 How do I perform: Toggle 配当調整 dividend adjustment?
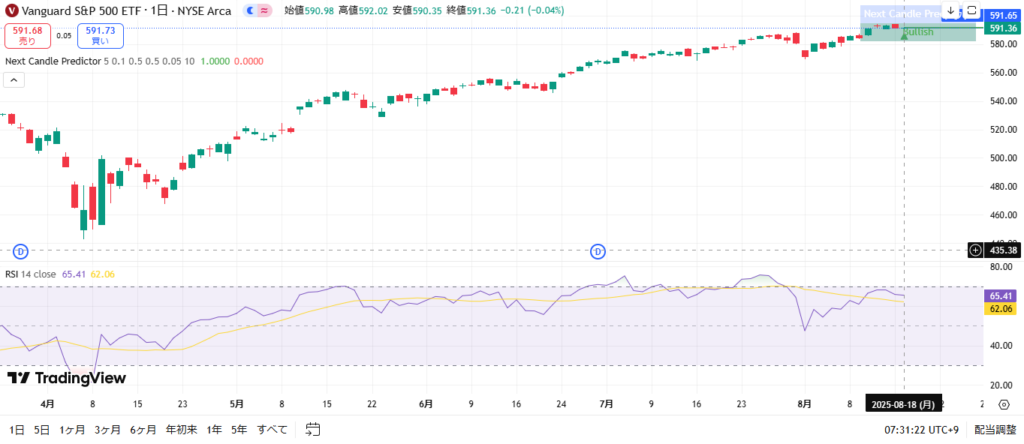pos(995,430)
